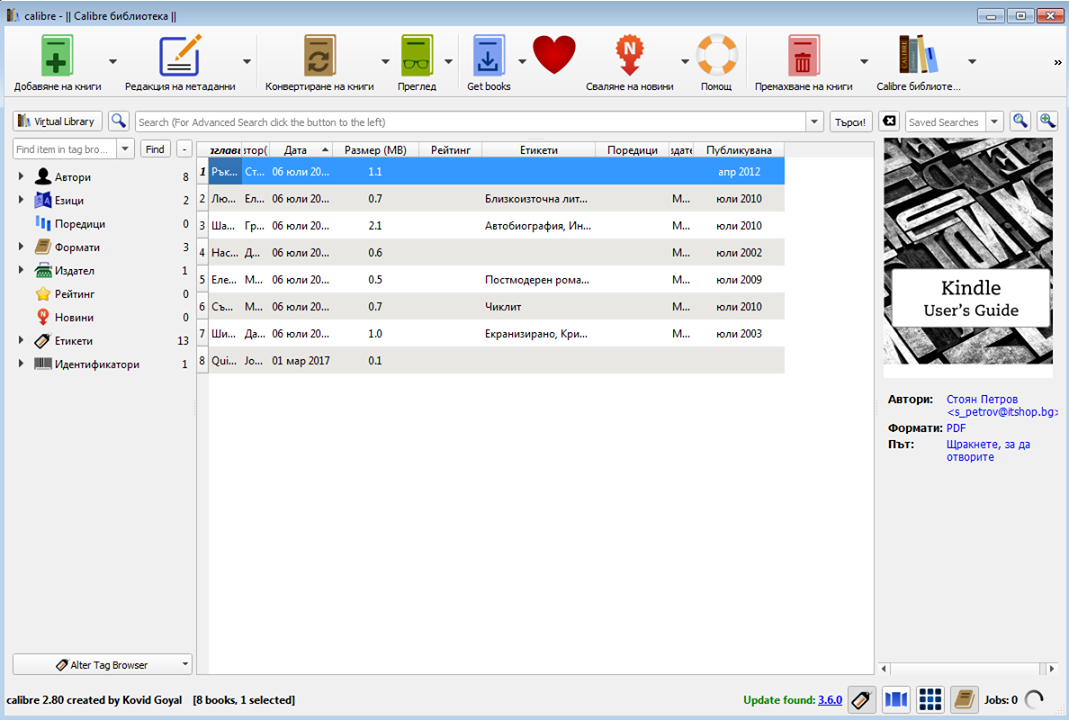Expand the Етикети tree category
Screen dimensions: 1069x720
point(21,340)
